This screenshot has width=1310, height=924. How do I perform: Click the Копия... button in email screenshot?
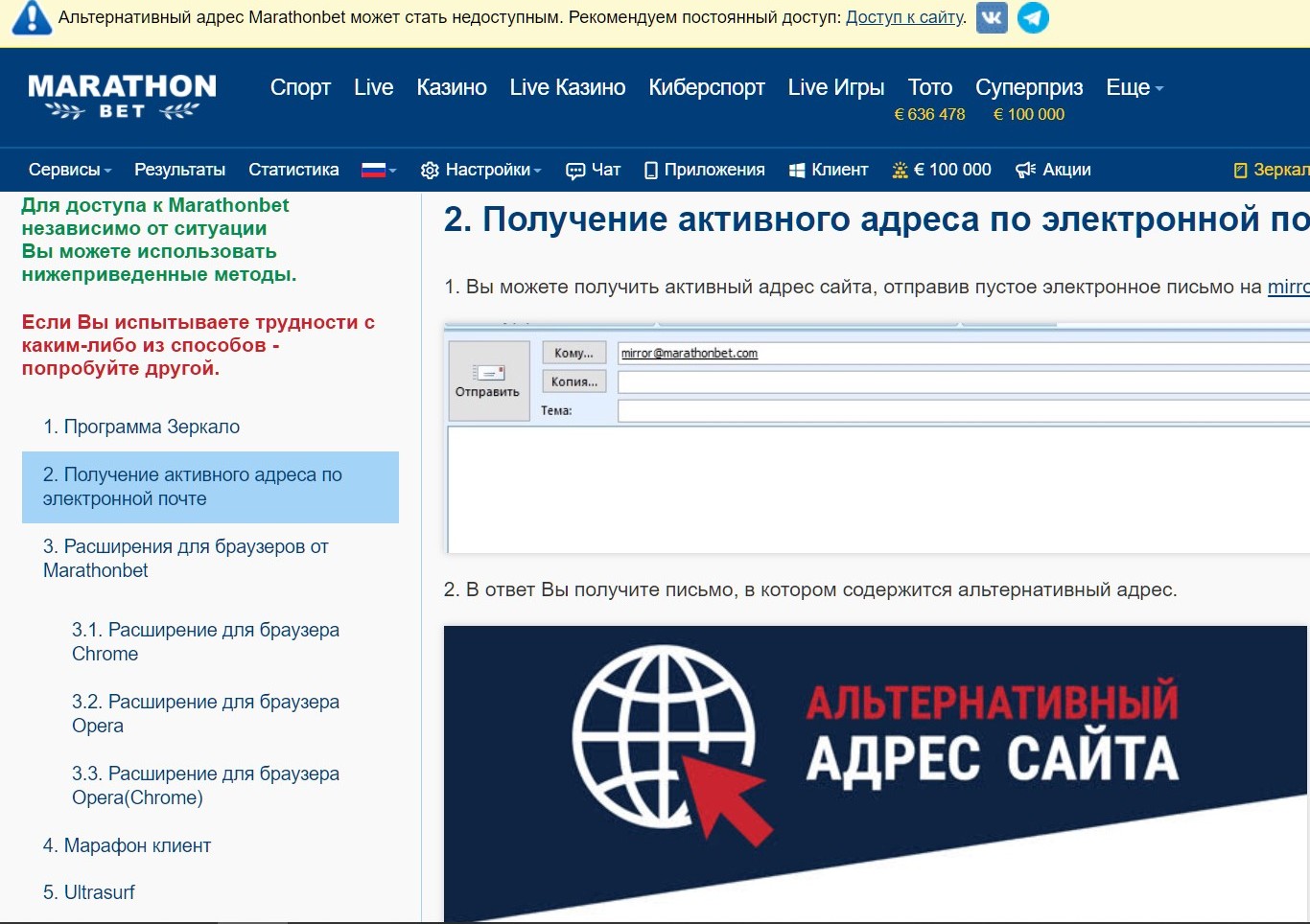(x=573, y=381)
